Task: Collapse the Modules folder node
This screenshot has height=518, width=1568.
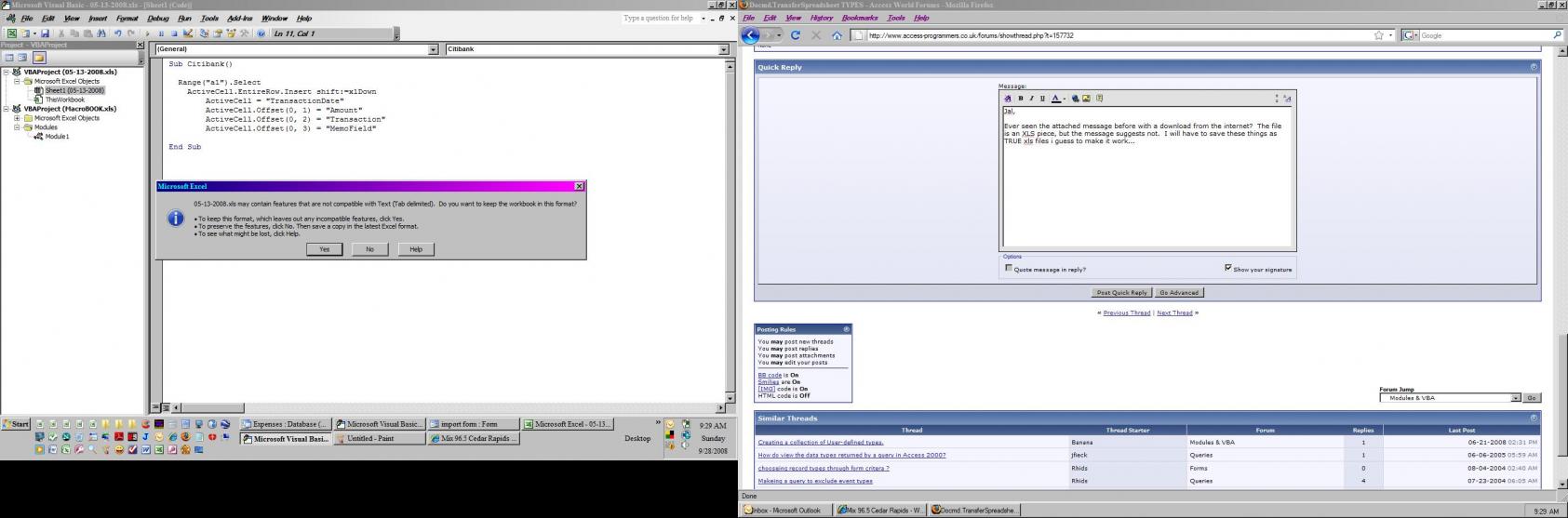Action: pyautogui.click(x=17, y=127)
